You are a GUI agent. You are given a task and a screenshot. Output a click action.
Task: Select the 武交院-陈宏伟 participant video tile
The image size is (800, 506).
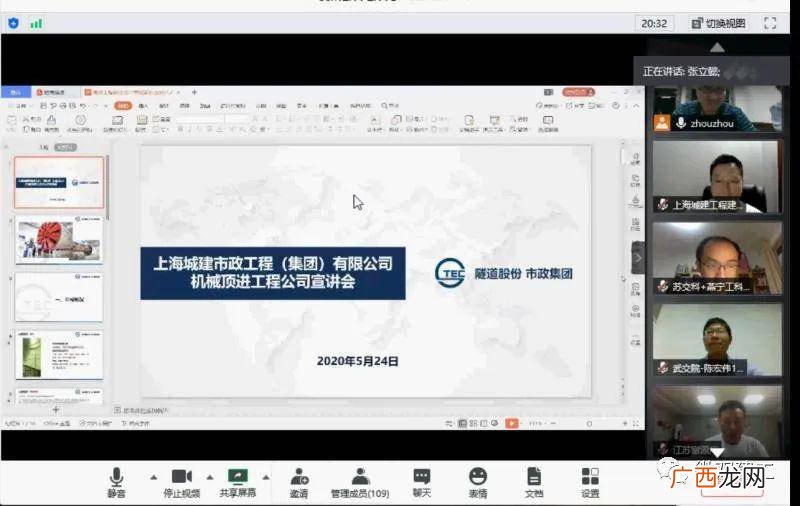pos(717,340)
